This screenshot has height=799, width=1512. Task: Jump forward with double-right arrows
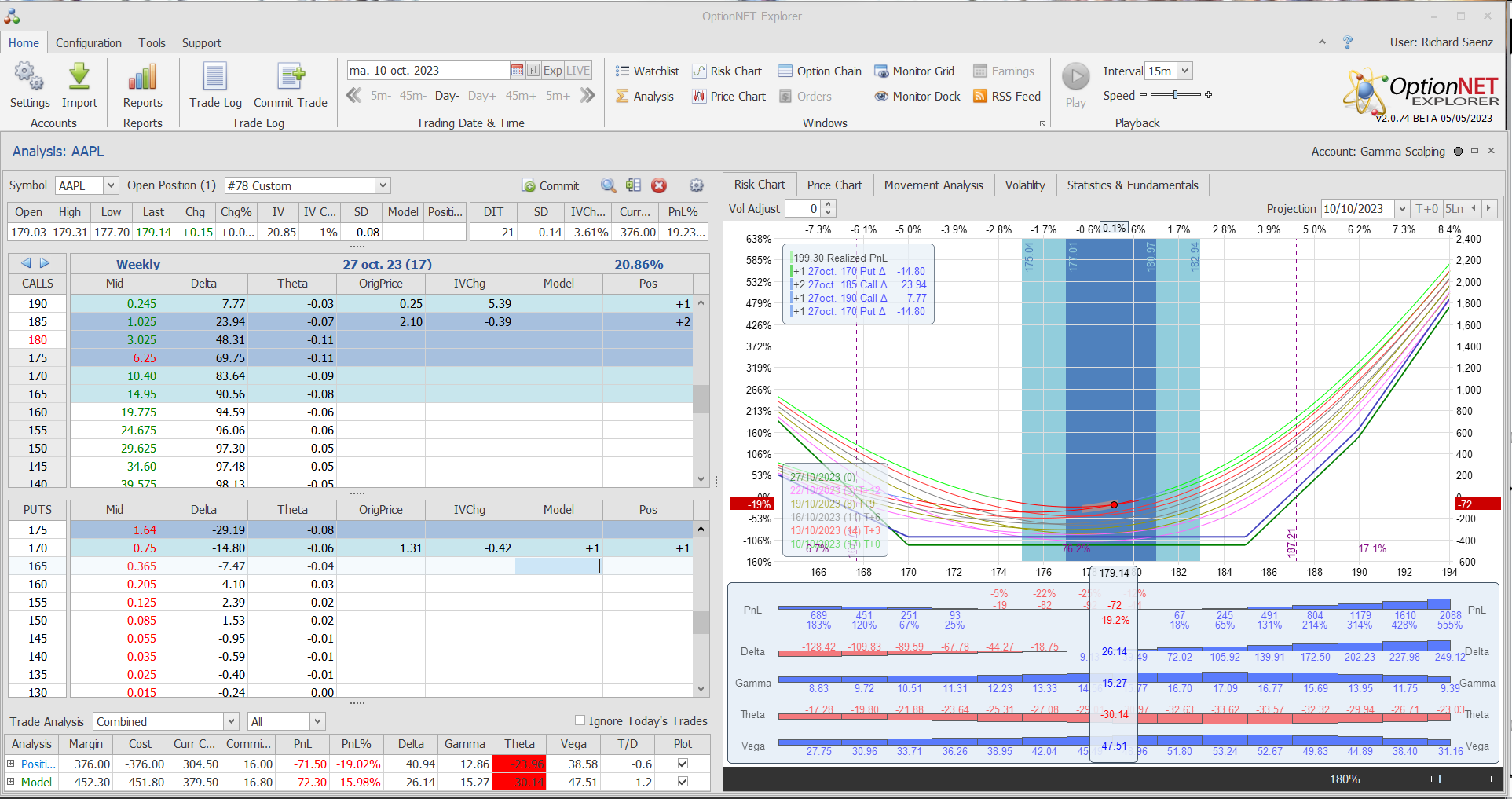point(587,96)
